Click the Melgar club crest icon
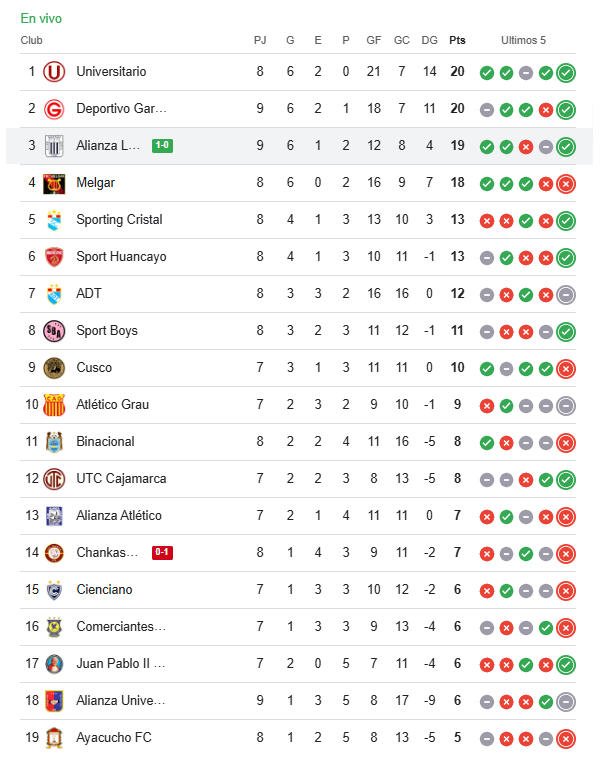Image resolution: width=609 pixels, height=775 pixels. click(x=54, y=183)
